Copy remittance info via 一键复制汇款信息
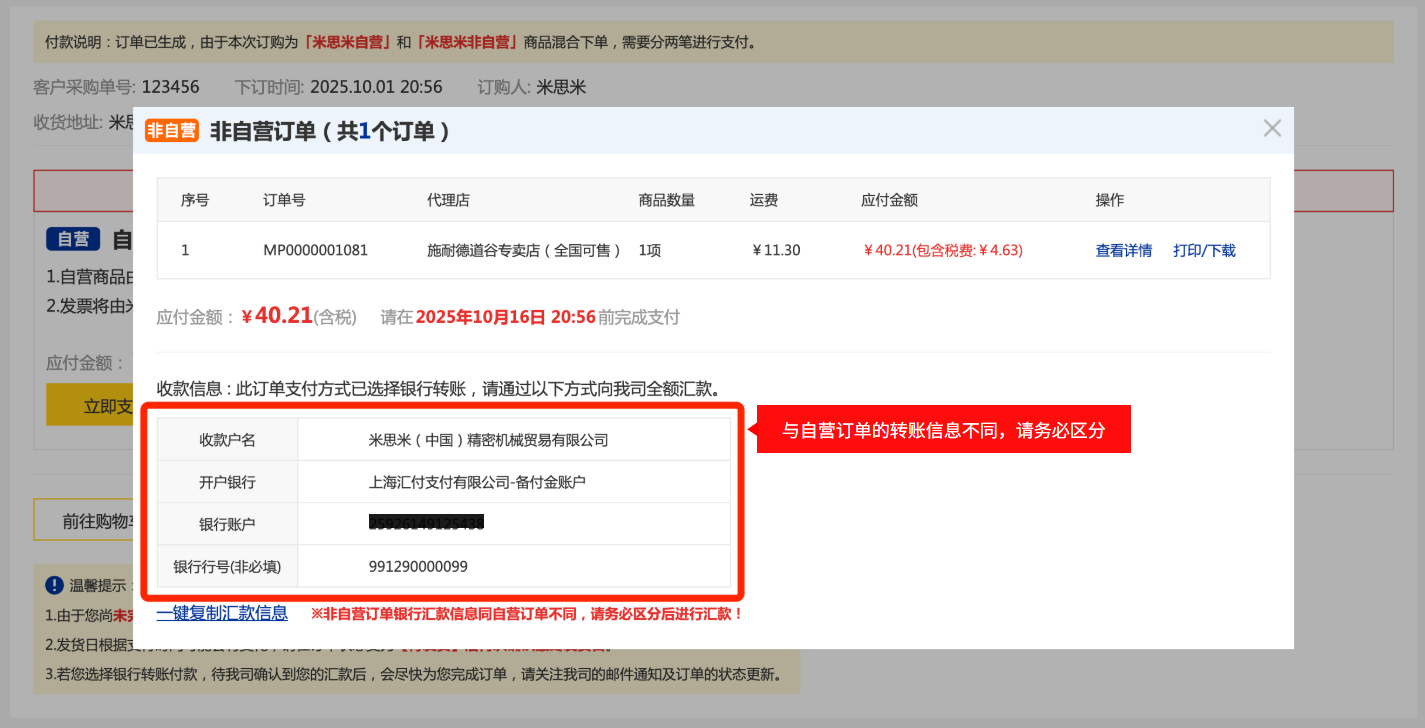The height and width of the screenshot is (728, 1425). click(x=222, y=613)
